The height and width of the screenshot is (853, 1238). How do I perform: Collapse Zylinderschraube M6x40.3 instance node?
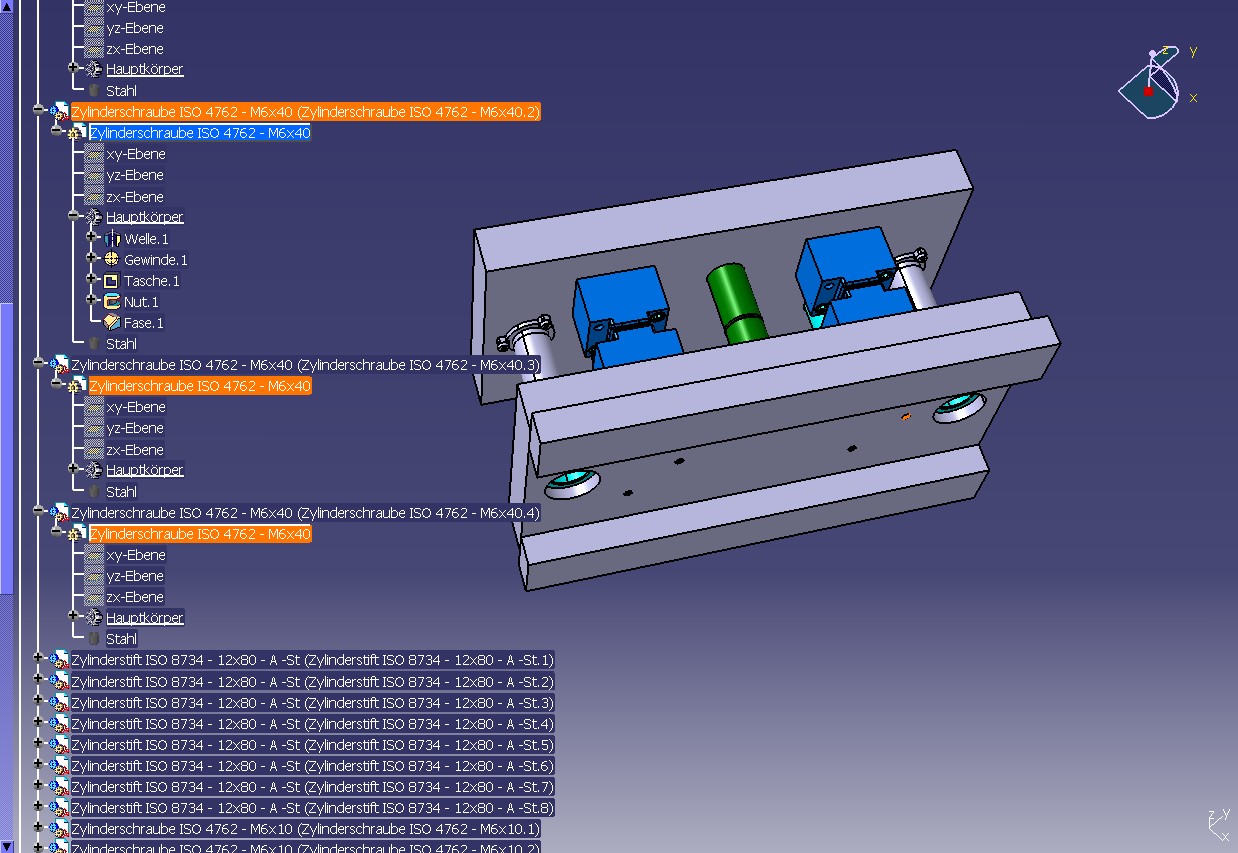38,363
